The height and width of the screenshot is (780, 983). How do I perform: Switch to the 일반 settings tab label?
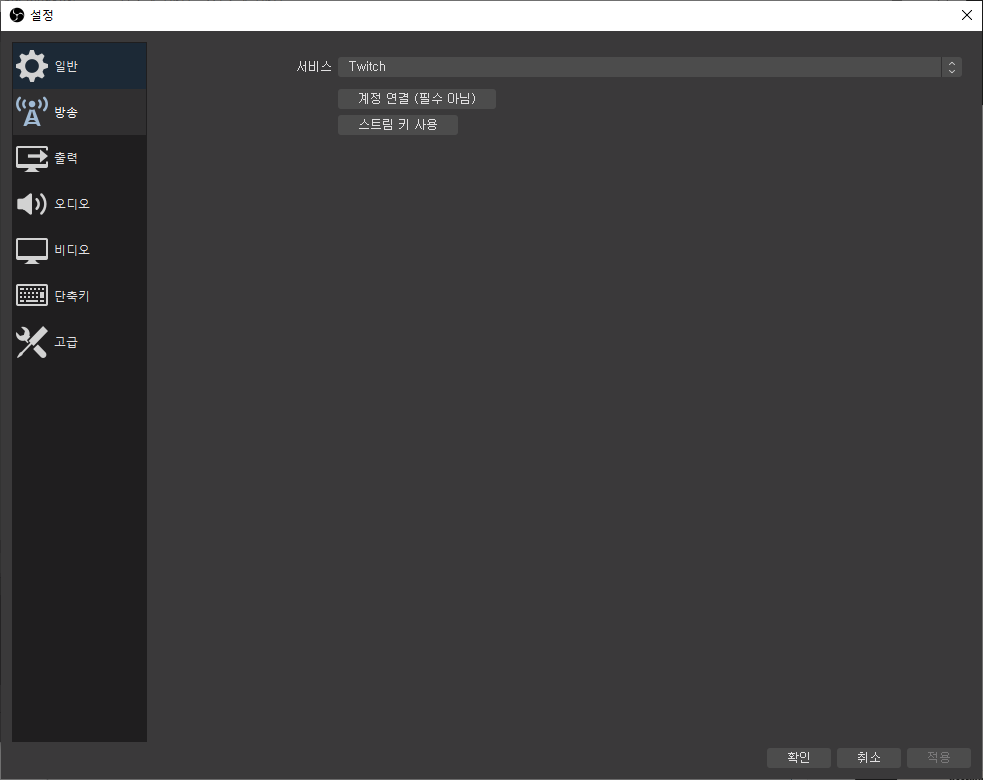pyautogui.click(x=66, y=66)
